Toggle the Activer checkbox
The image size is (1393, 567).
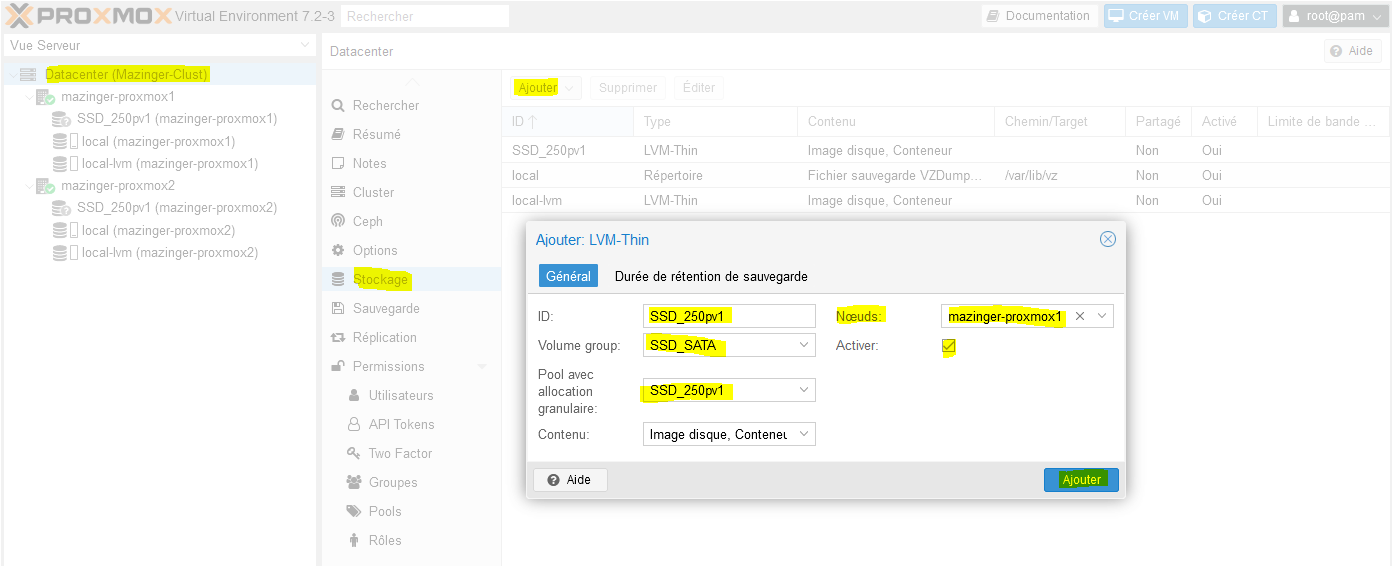click(949, 346)
